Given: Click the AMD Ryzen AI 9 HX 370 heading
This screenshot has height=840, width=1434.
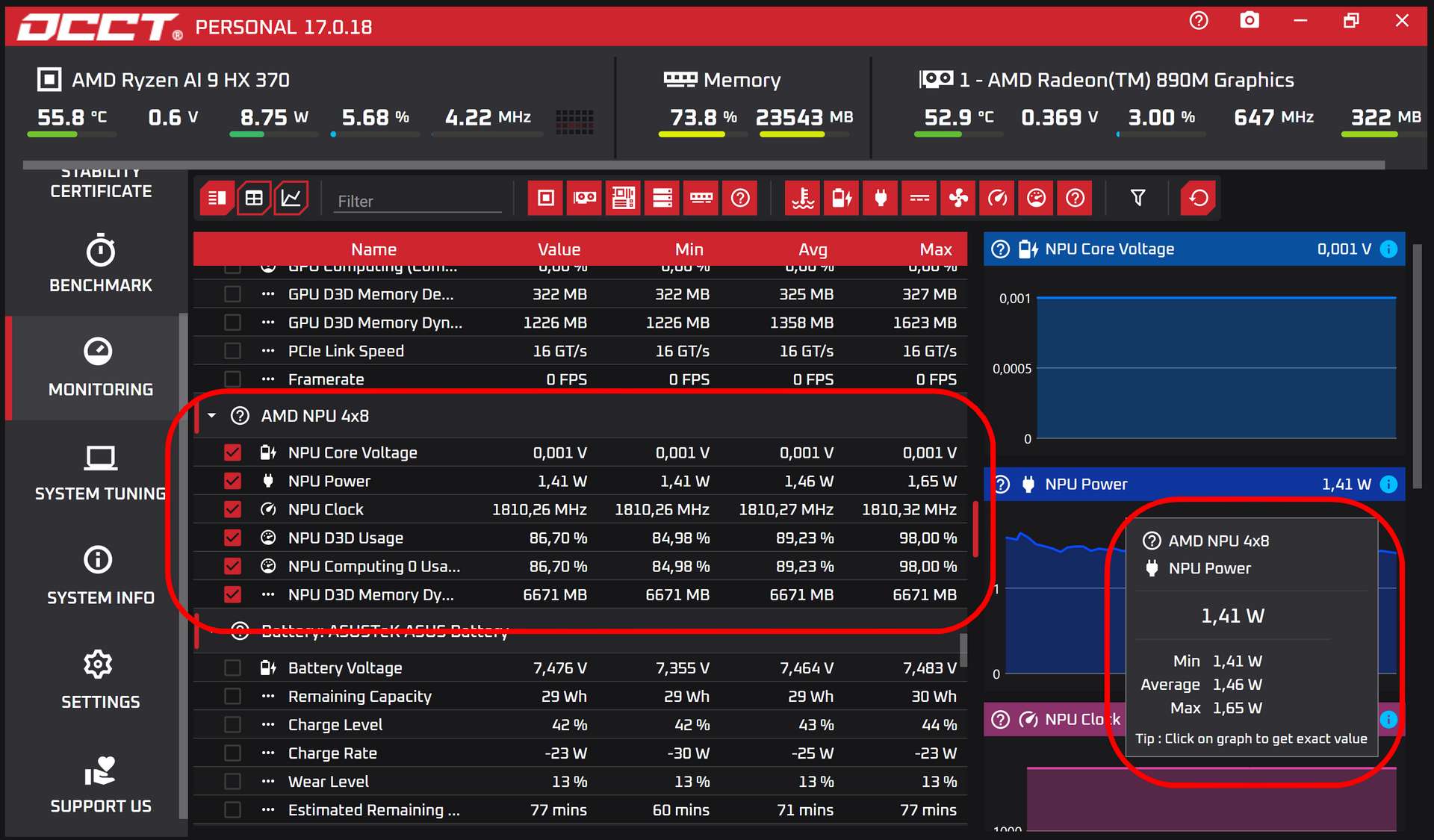Looking at the screenshot, I should [x=181, y=80].
